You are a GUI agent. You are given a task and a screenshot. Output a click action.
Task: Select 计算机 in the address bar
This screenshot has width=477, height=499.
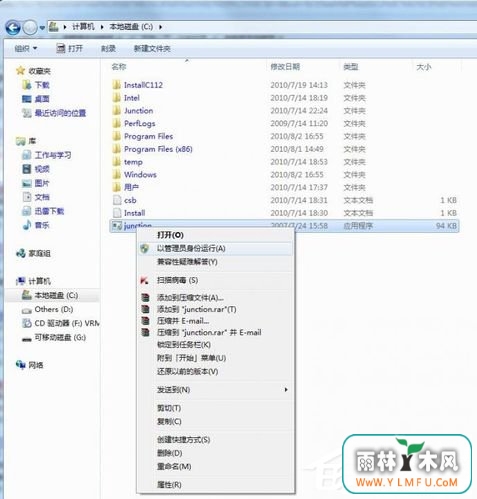point(83,27)
